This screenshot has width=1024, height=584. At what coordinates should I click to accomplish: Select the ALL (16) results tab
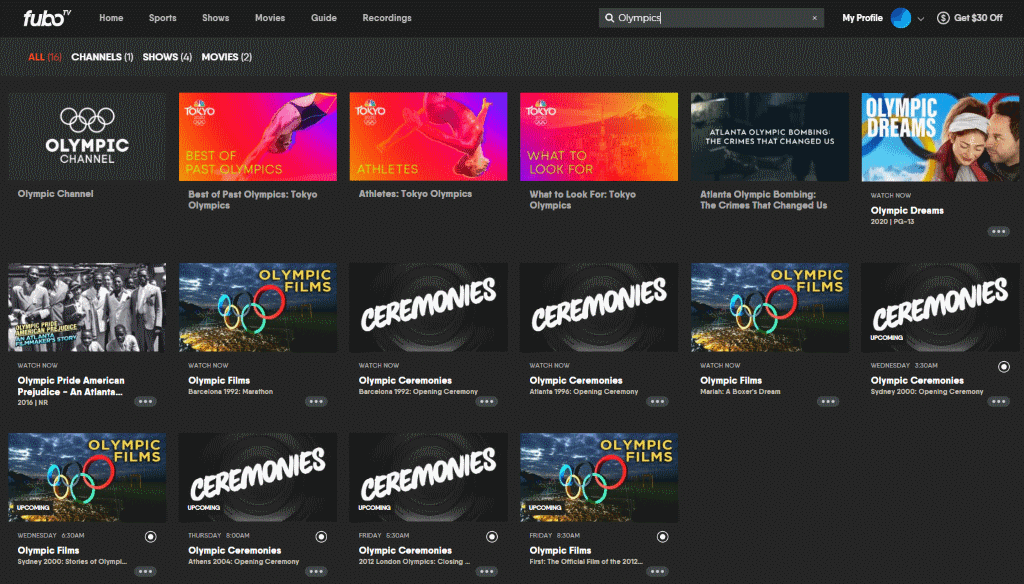click(45, 57)
